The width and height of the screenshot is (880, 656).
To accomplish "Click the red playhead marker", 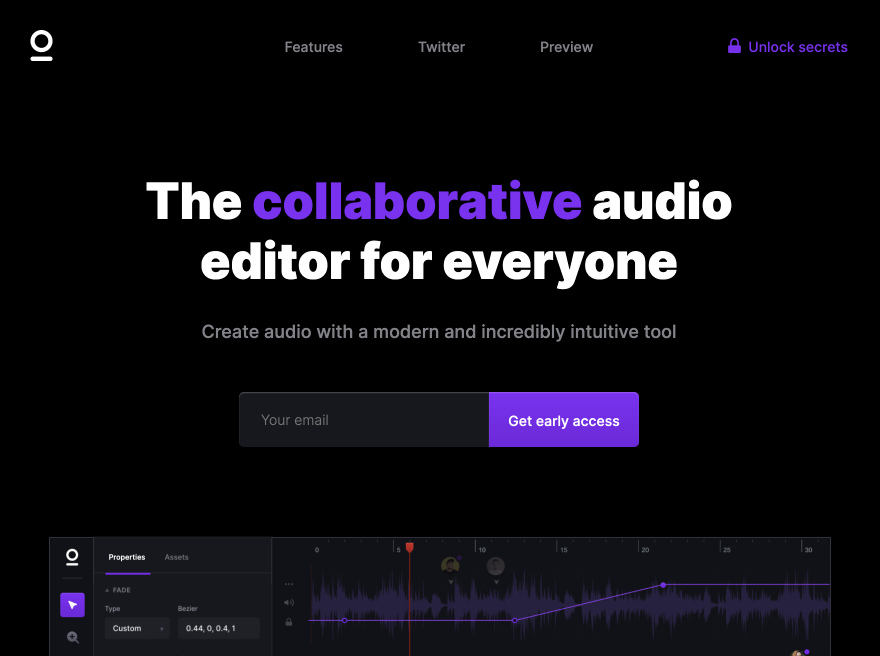I will click(x=410, y=547).
